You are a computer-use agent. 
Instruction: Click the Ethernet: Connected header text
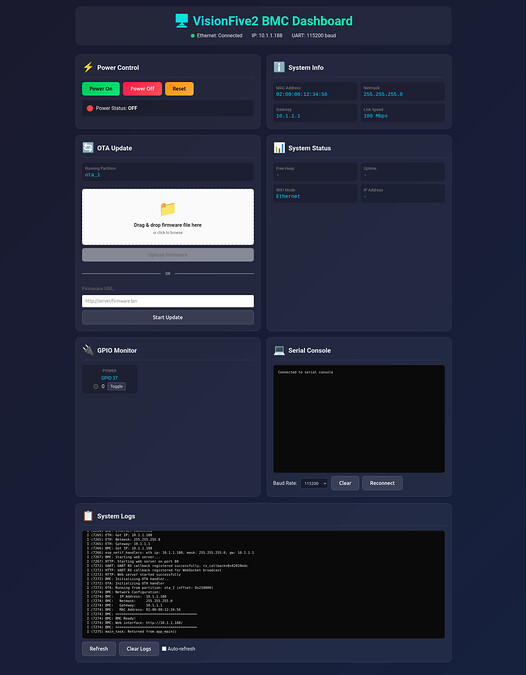(x=220, y=36)
